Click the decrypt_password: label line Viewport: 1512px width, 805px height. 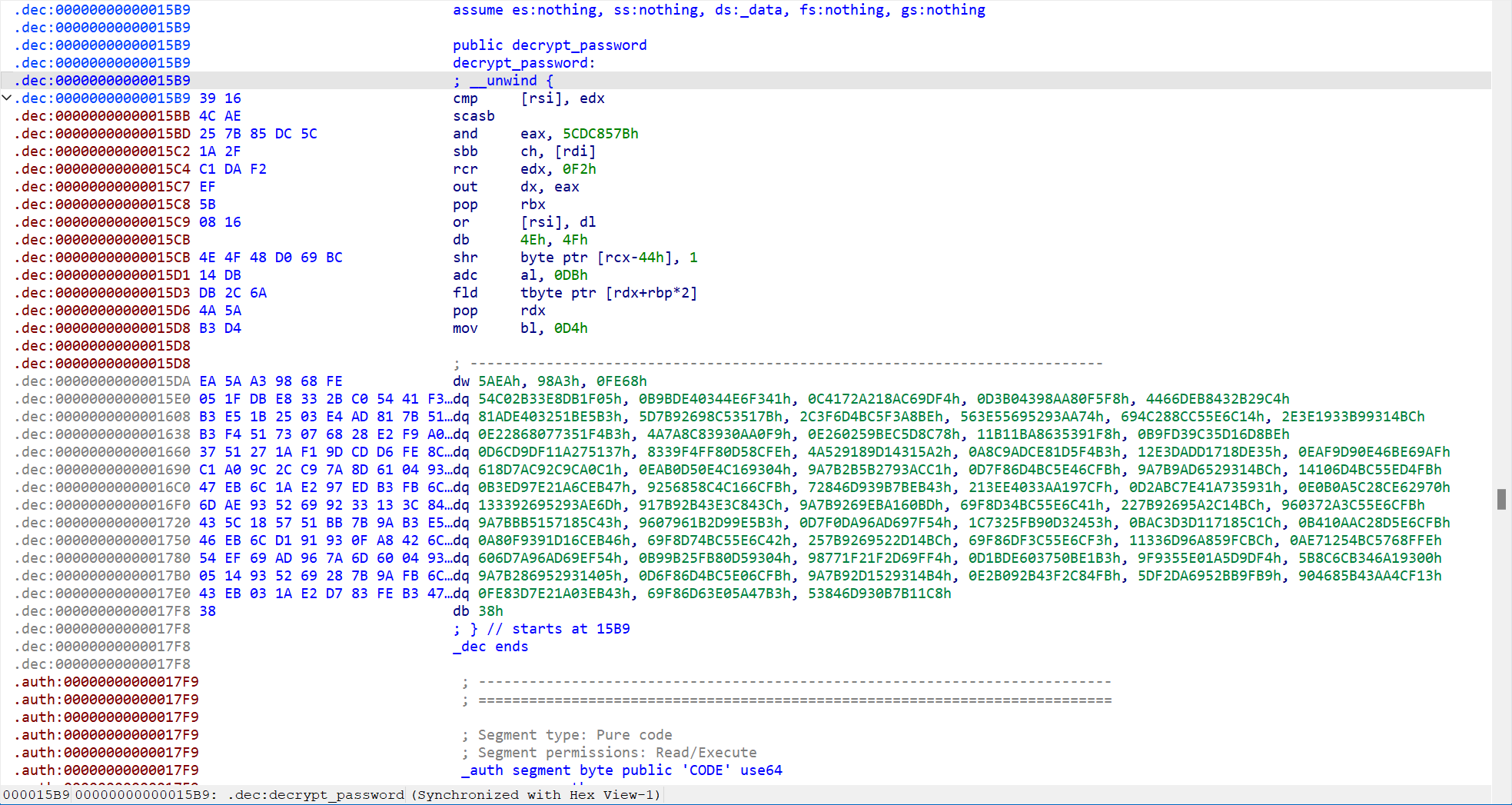point(523,63)
